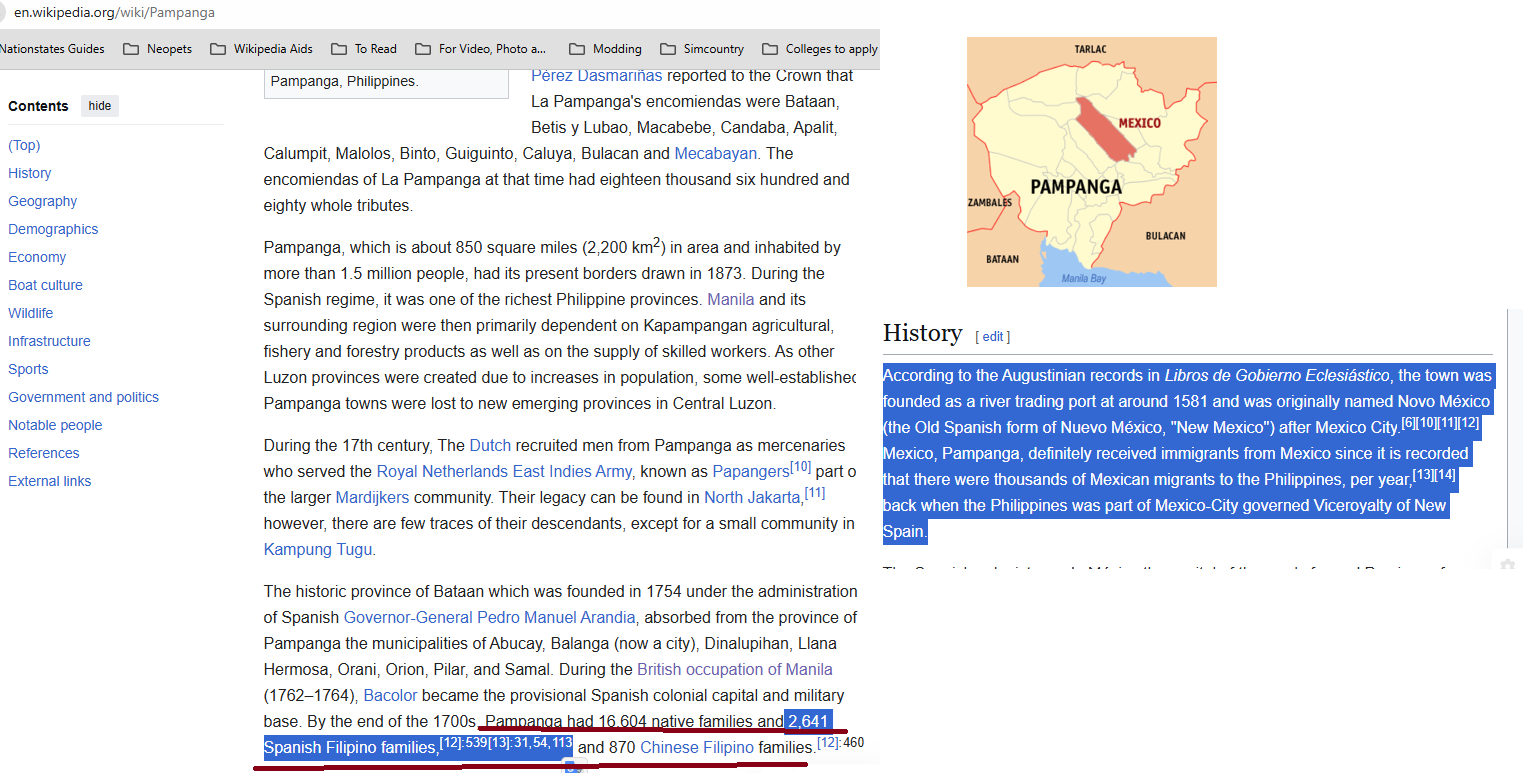This screenshot has width=1523, height=773.
Task: Open British occupation of Manila link
Action: [x=735, y=669]
